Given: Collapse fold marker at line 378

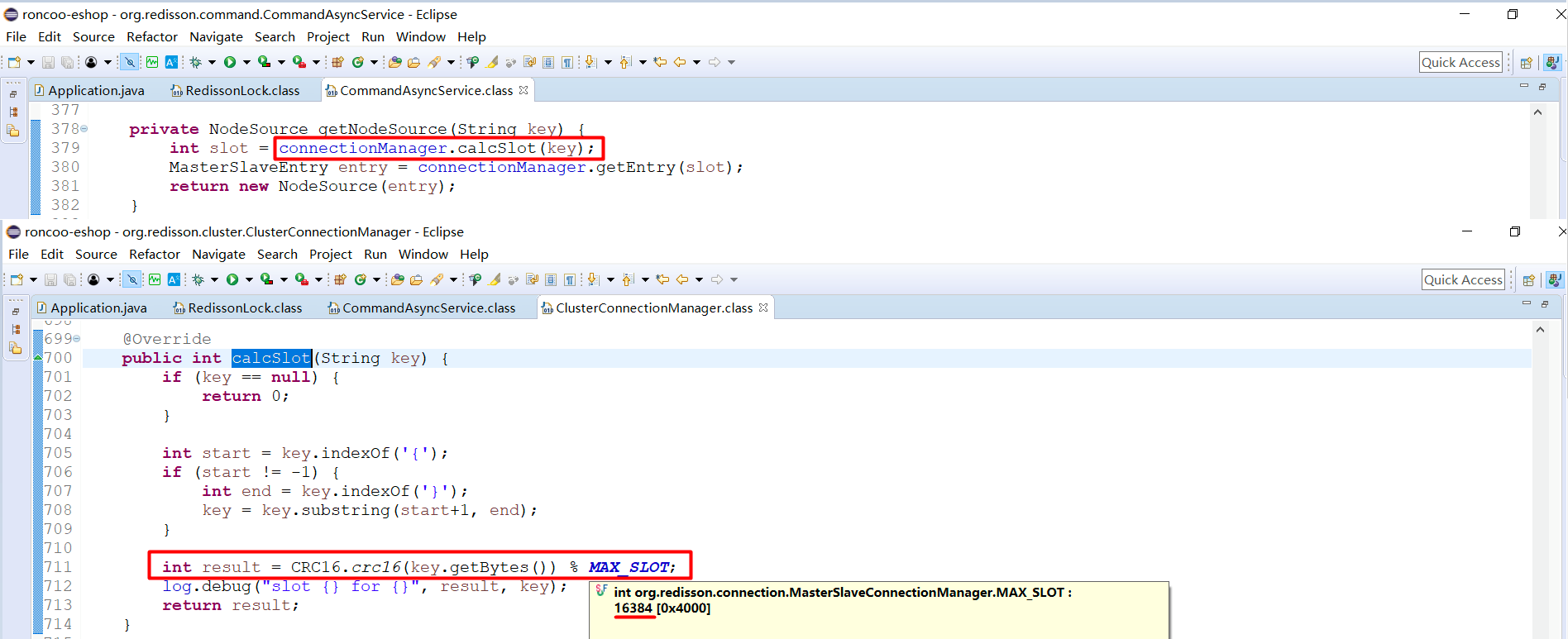Looking at the screenshot, I should pyautogui.click(x=84, y=129).
